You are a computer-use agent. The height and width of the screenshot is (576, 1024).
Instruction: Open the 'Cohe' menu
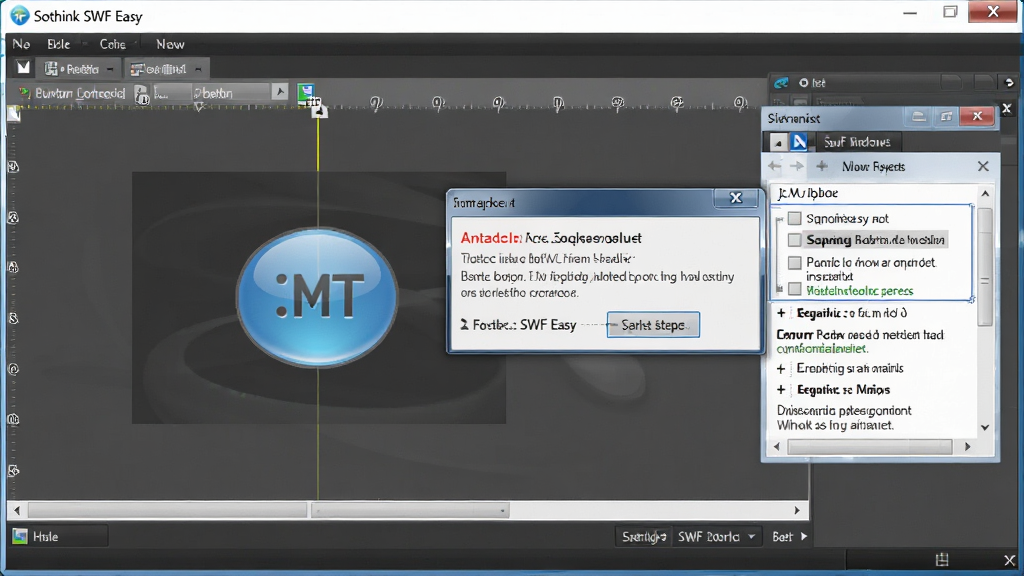click(112, 44)
